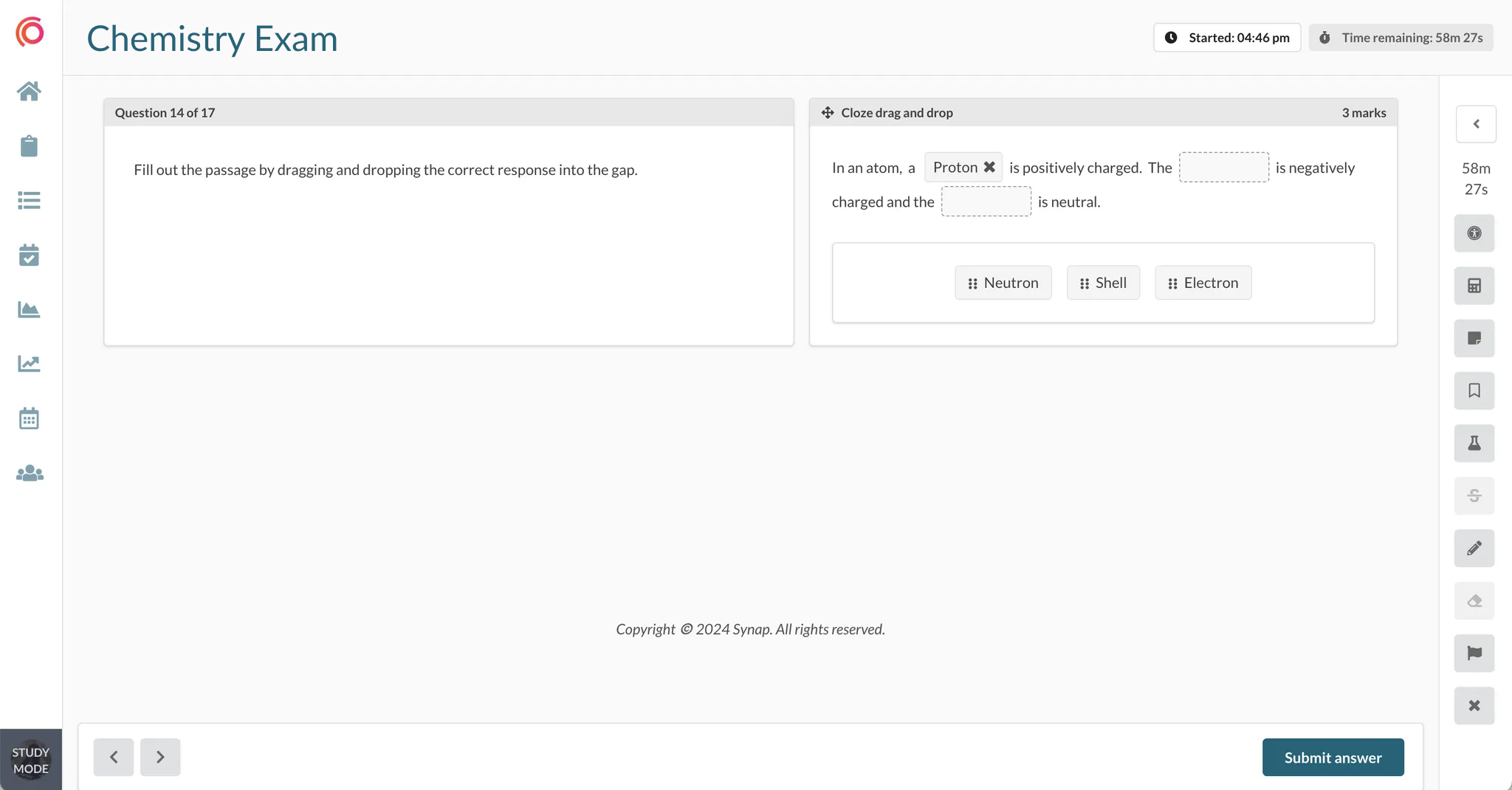Select the Electron answer chip
Viewport: 1512px width, 790px height.
point(1203,283)
